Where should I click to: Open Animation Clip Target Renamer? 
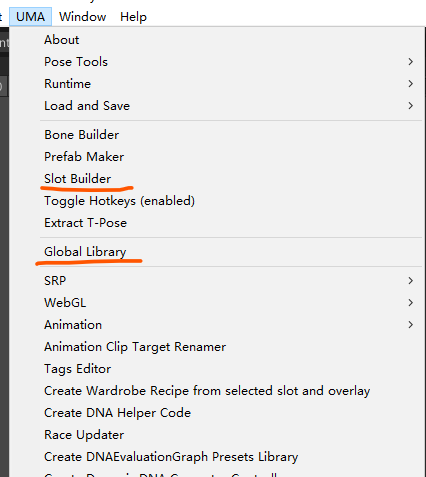click(135, 347)
